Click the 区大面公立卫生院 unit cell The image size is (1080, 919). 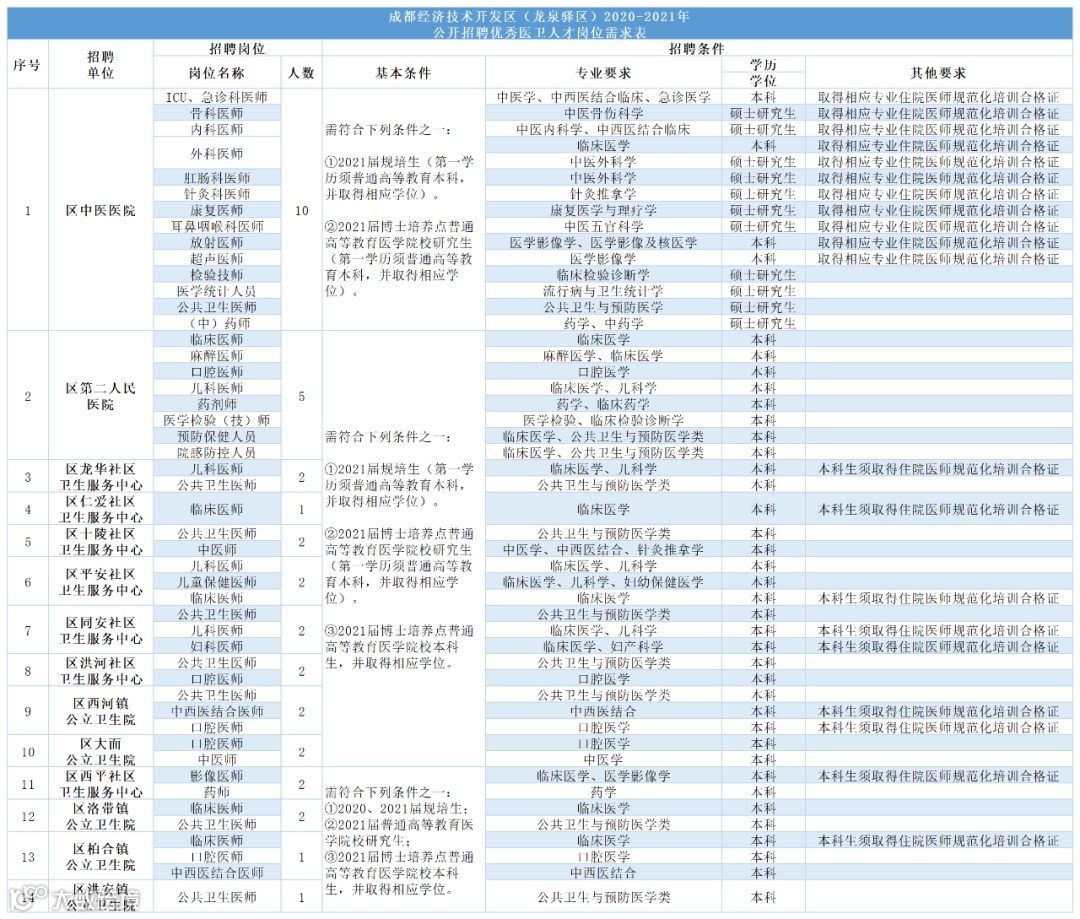tap(101, 752)
